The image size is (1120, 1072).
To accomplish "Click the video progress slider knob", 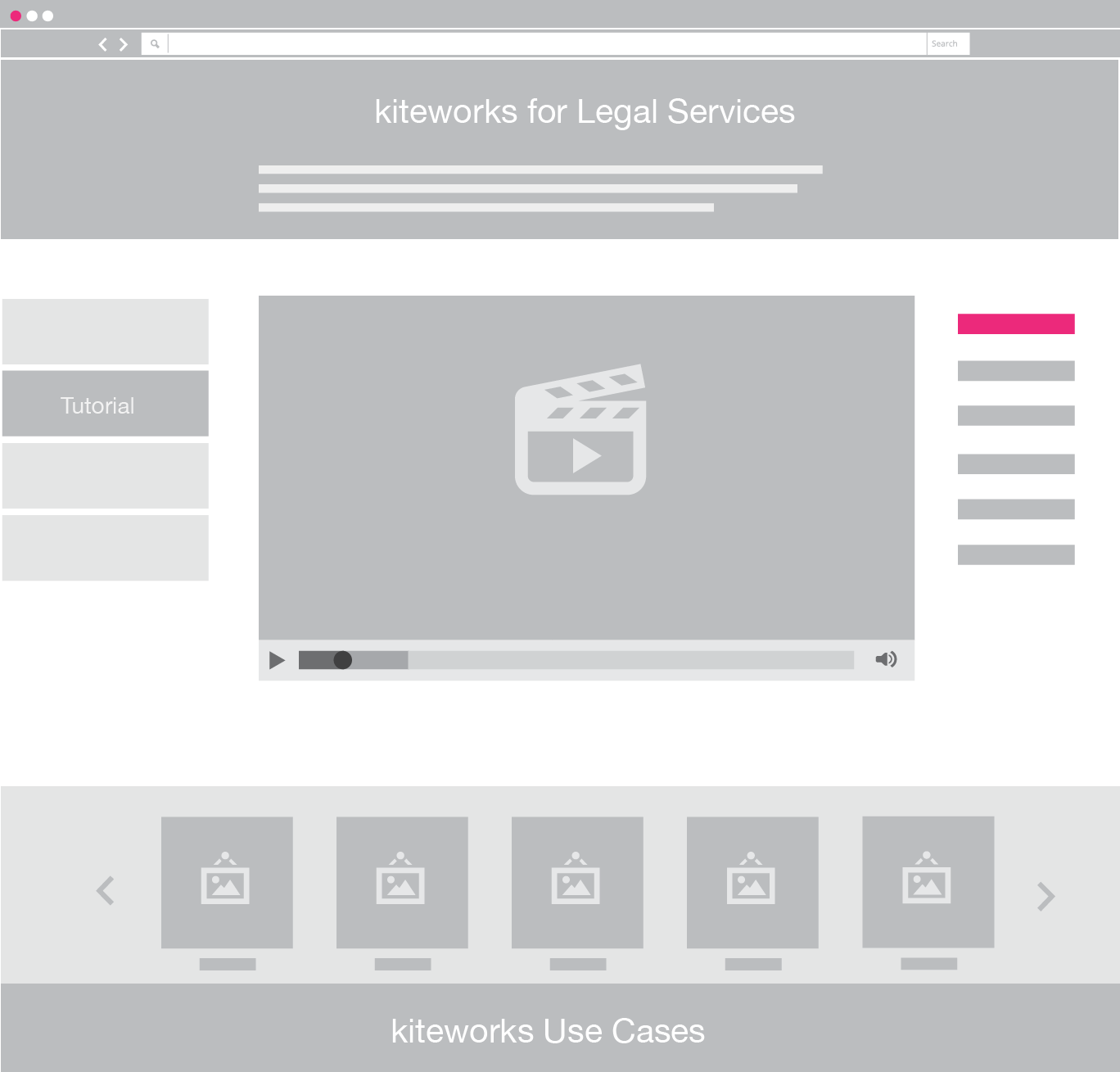I will point(343,660).
